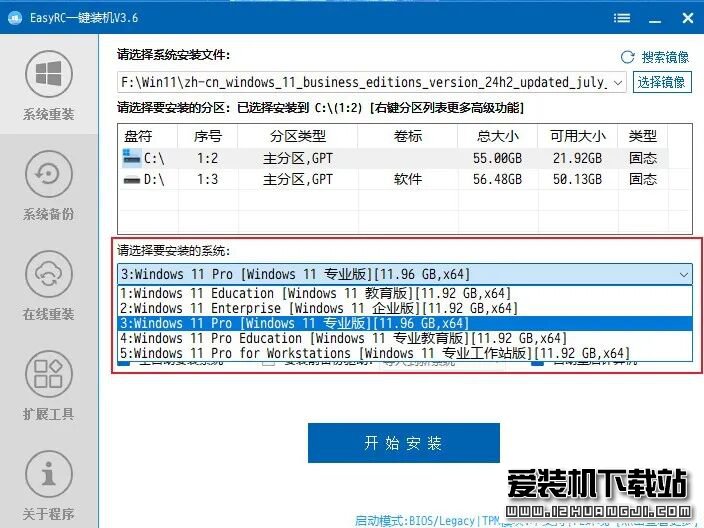Viewport: 704px width, 528px height.
Task: Click the EasyRC app logo icon
Action: (x=15, y=18)
